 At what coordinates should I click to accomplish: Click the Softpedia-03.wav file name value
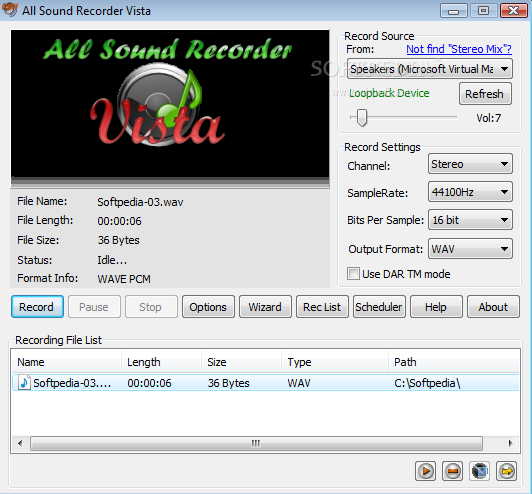coord(140,202)
